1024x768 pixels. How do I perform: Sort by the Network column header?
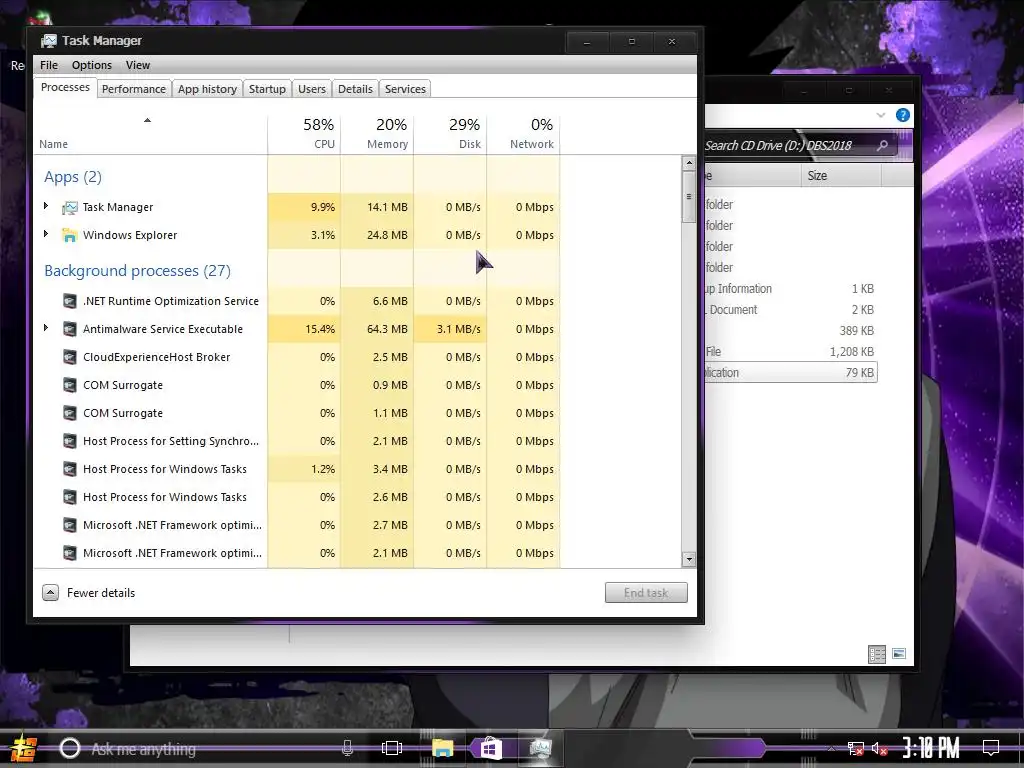coord(523,135)
